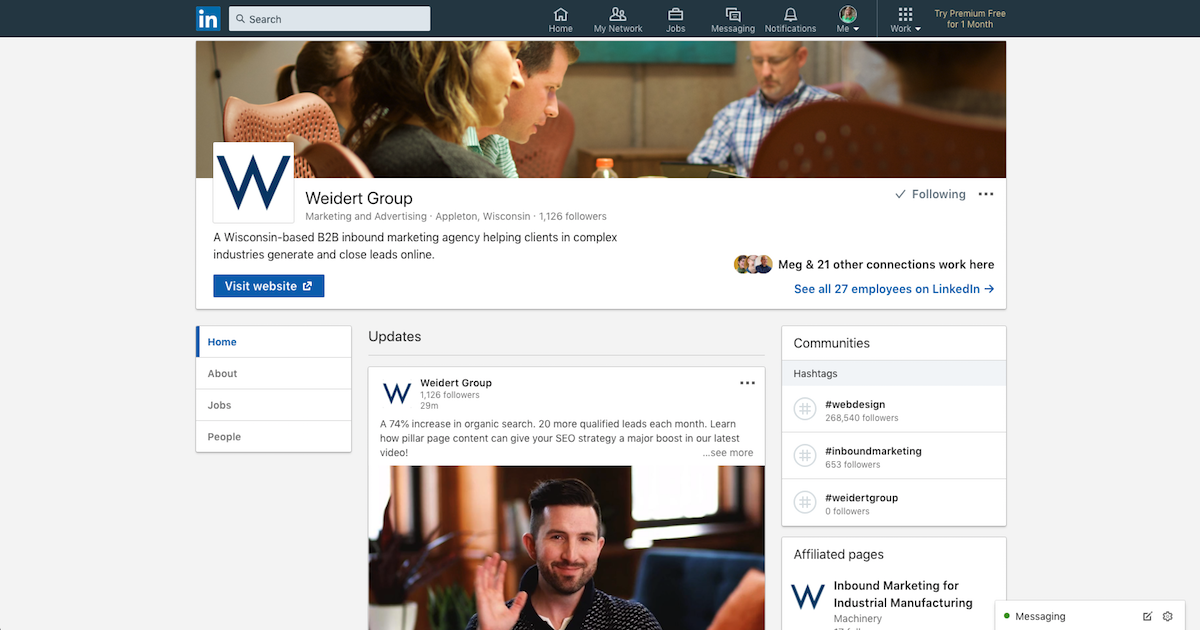This screenshot has width=1200, height=630.
Task: Click the LinkedIn logo icon
Action: [x=208, y=18]
